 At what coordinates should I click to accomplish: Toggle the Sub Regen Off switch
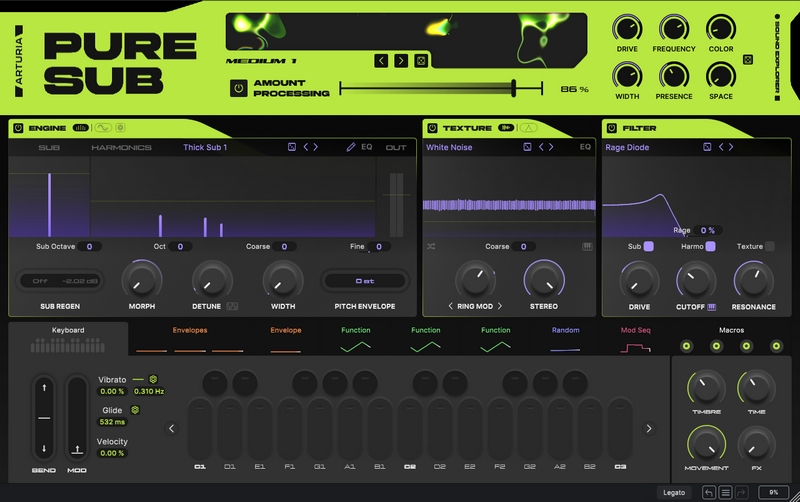coord(40,281)
